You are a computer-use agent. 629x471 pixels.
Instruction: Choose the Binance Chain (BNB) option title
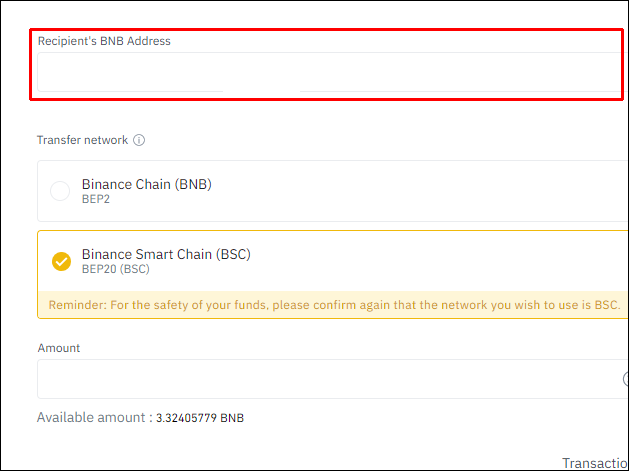pos(146,184)
